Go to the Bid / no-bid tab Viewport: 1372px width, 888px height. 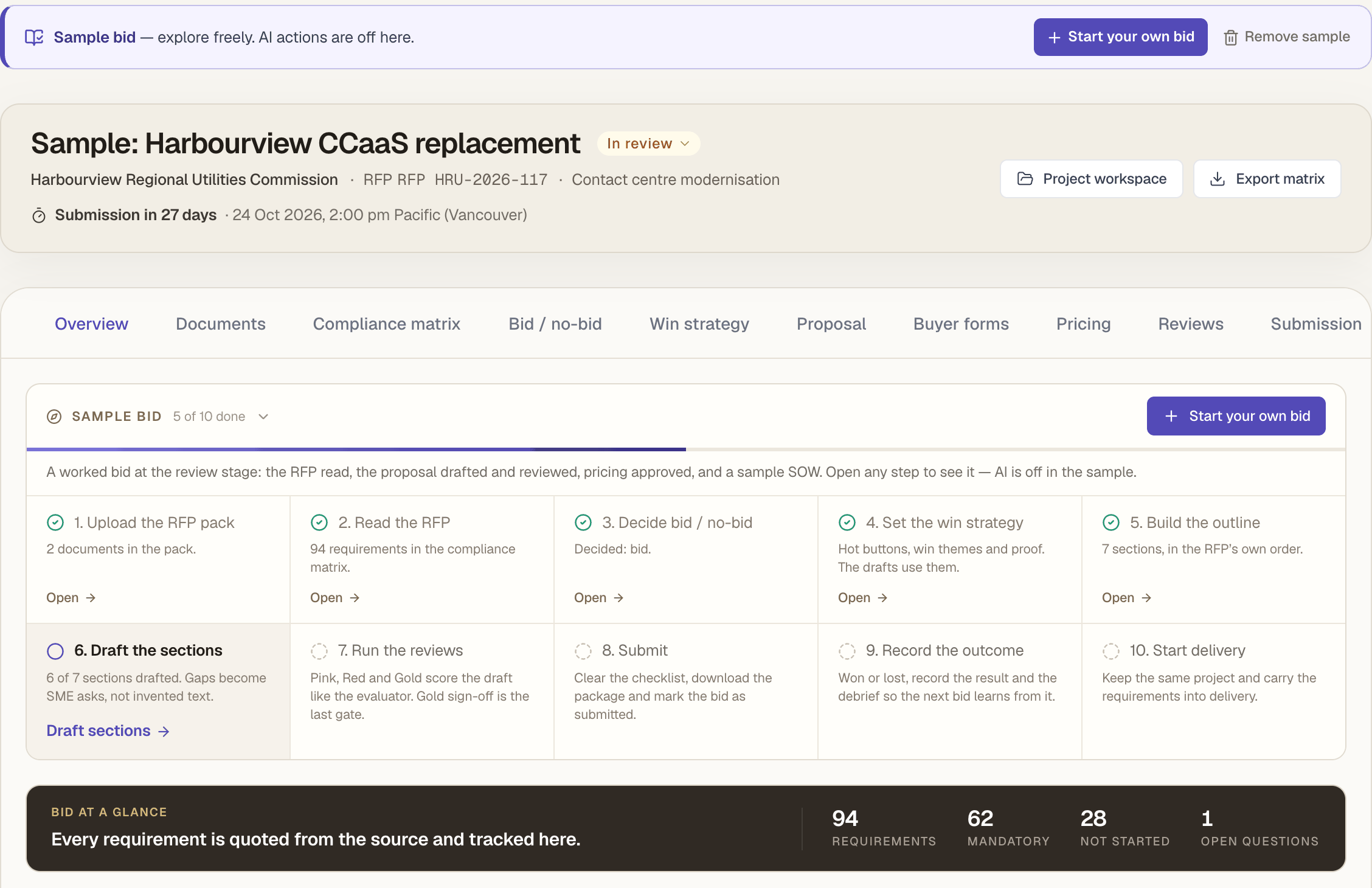(x=555, y=324)
